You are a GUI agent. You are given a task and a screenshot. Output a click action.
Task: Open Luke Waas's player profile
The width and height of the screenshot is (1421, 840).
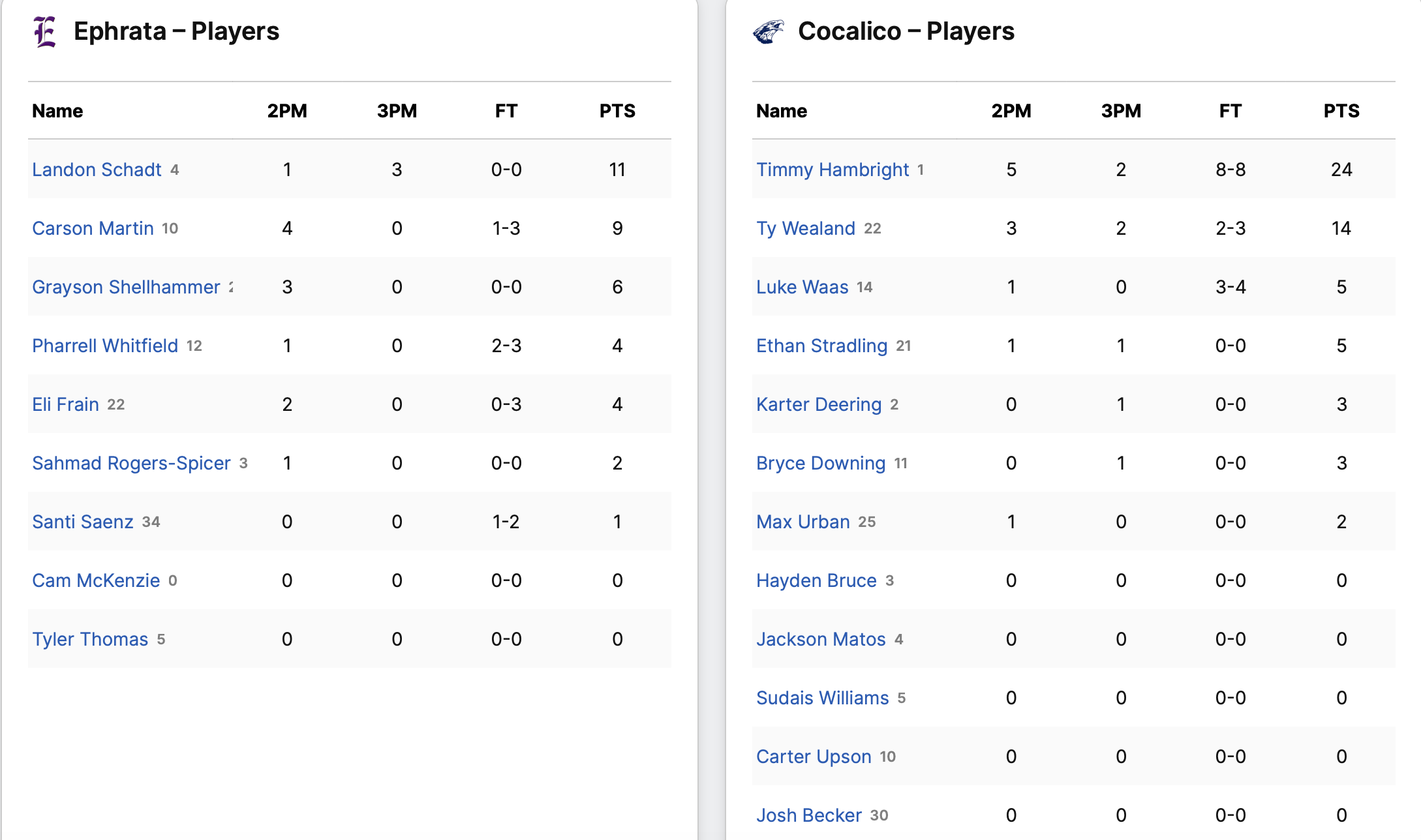(802, 287)
